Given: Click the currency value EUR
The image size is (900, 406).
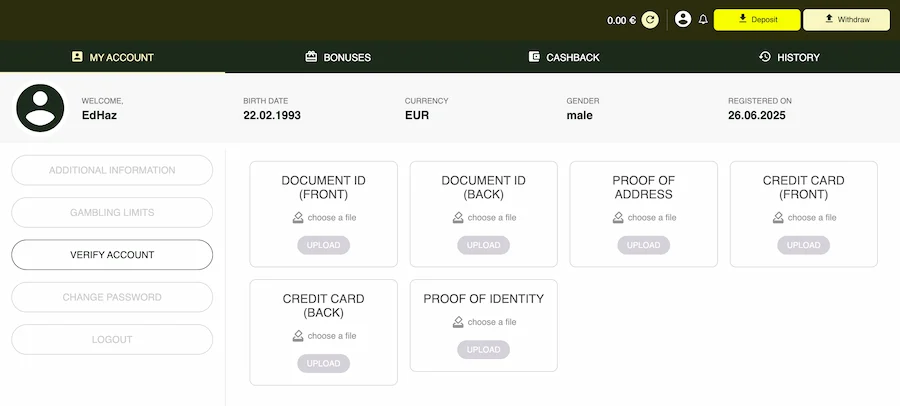Looking at the screenshot, I should point(417,115).
